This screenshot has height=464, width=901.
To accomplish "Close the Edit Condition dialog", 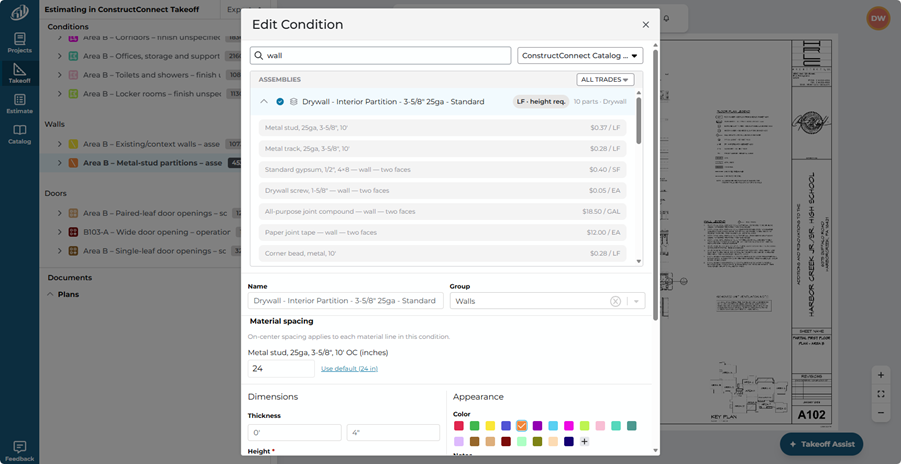I will (x=645, y=25).
